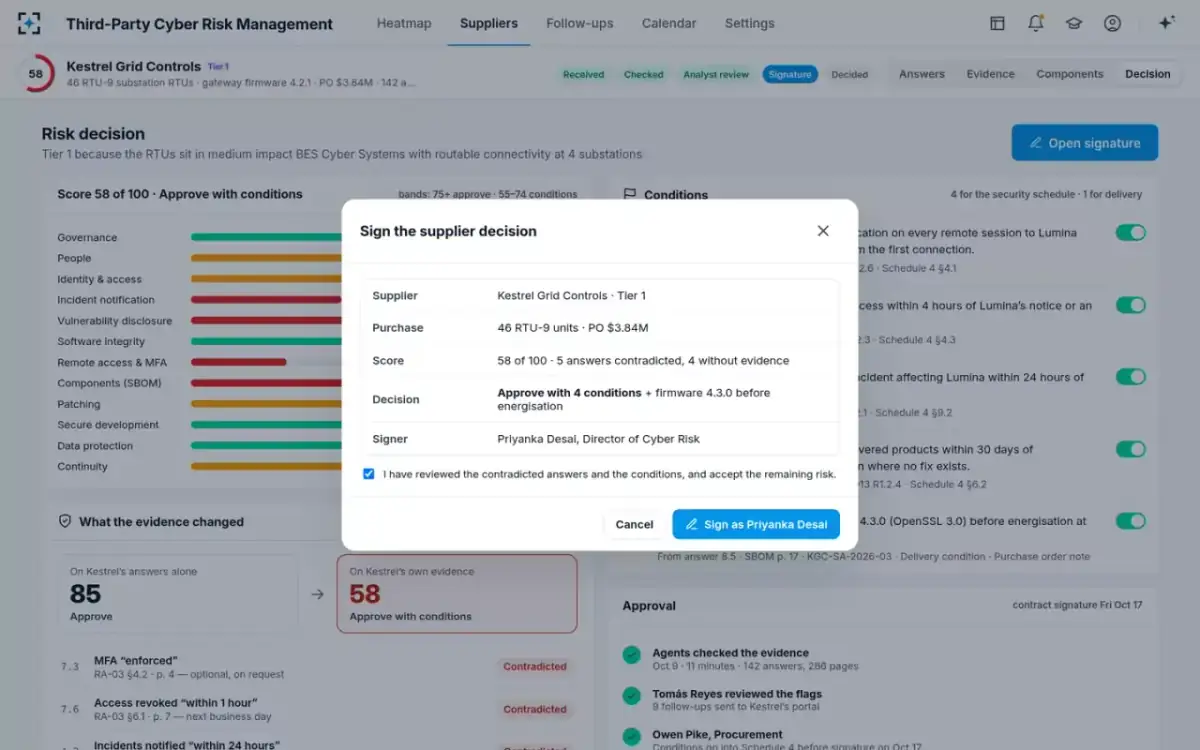
Task: Select the Signature stage pill
Action: pos(790,74)
